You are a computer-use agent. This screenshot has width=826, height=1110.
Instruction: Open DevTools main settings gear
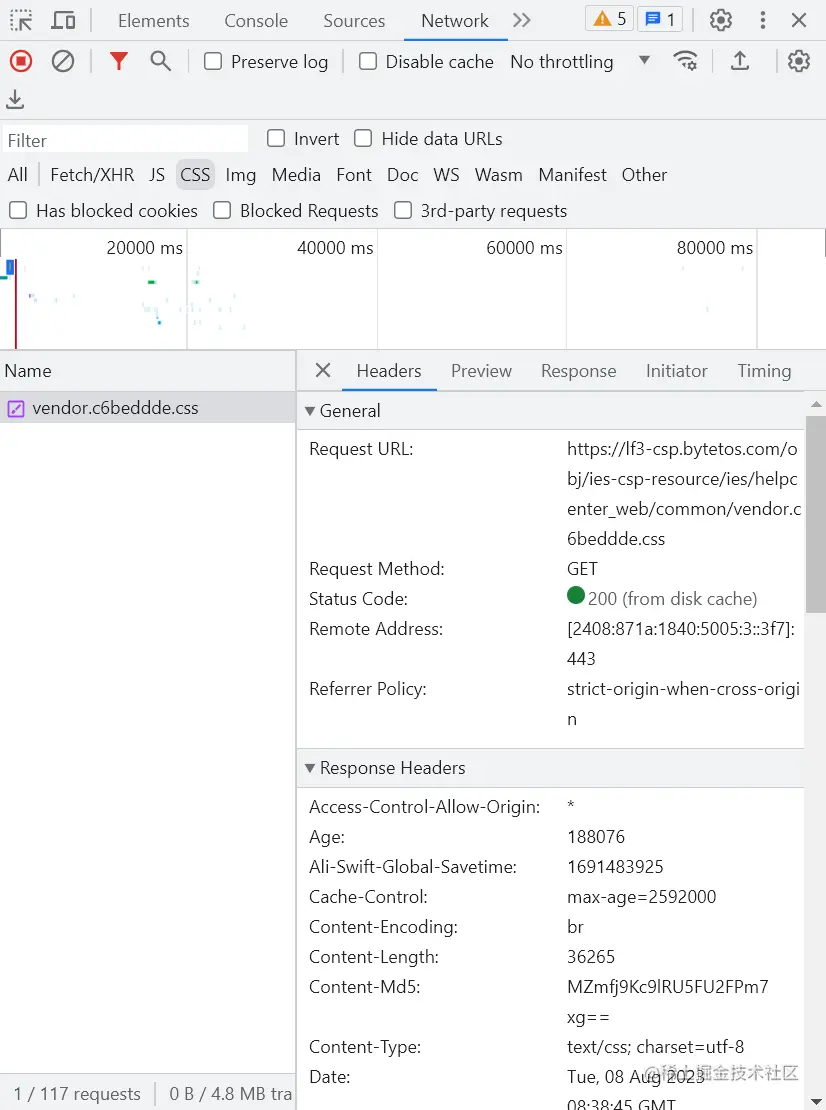pyautogui.click(x=721, y=20)
